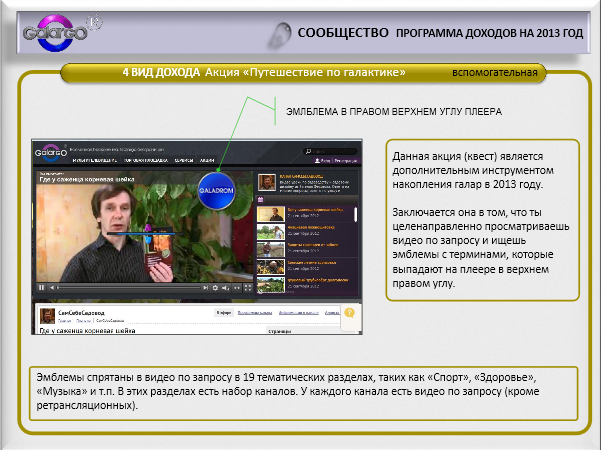The image size is (601, 450).
Task: Click the first underlined link after the tab
Action: coord(255,313)
